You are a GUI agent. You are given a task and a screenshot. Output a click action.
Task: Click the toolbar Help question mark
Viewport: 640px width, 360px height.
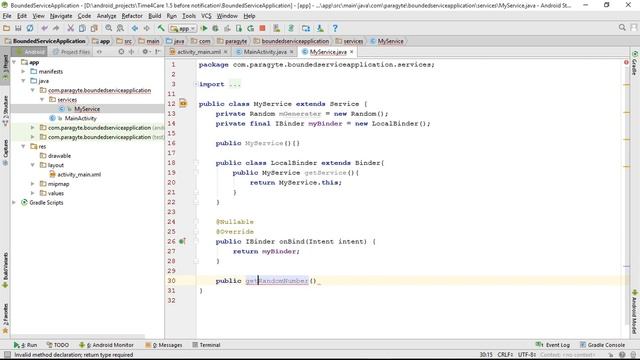[x=335, y=28]
